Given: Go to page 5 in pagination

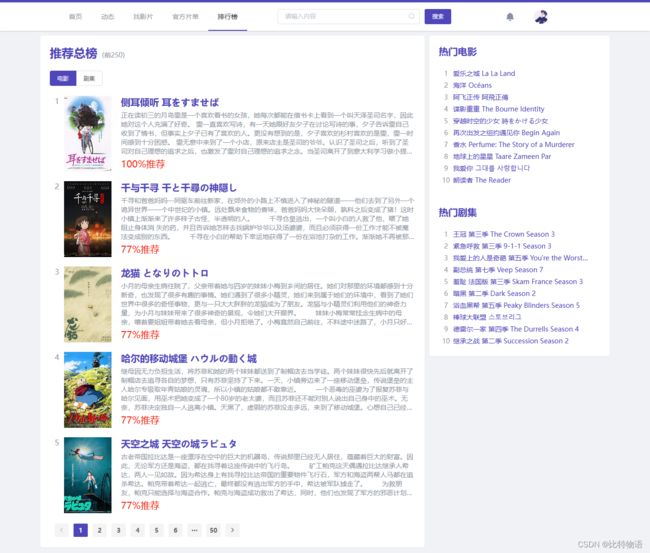Looking at the screenshot, I should 156,530.
